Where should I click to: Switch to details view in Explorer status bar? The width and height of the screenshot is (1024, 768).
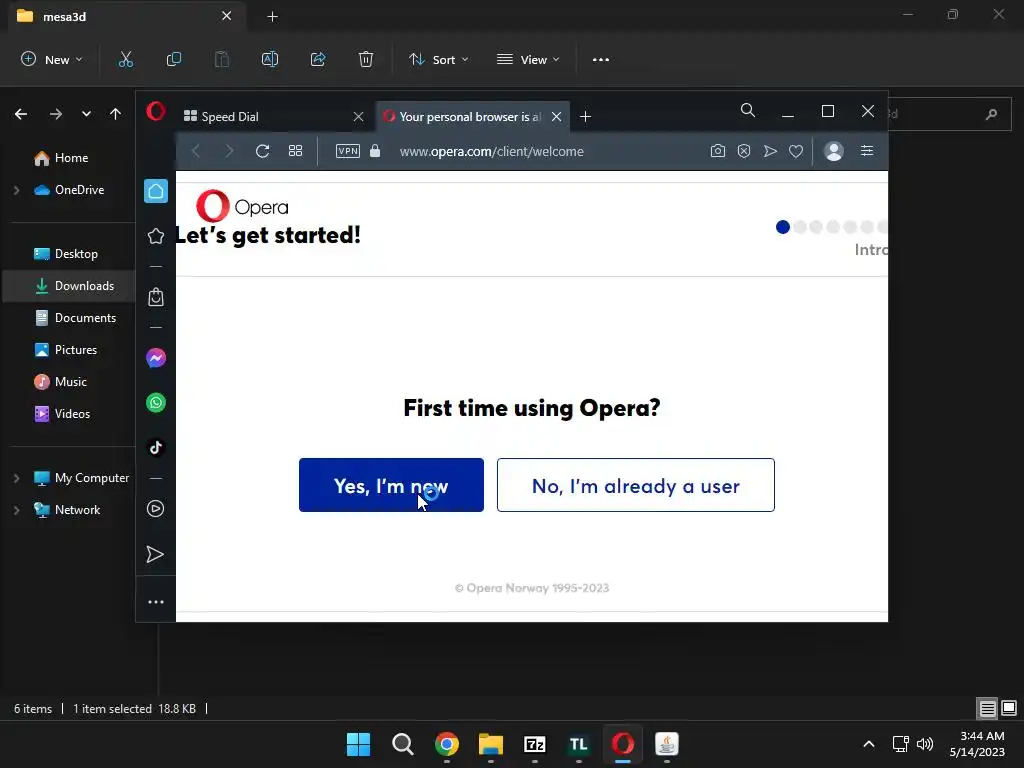pyautogui.click(x=987, y=708)
